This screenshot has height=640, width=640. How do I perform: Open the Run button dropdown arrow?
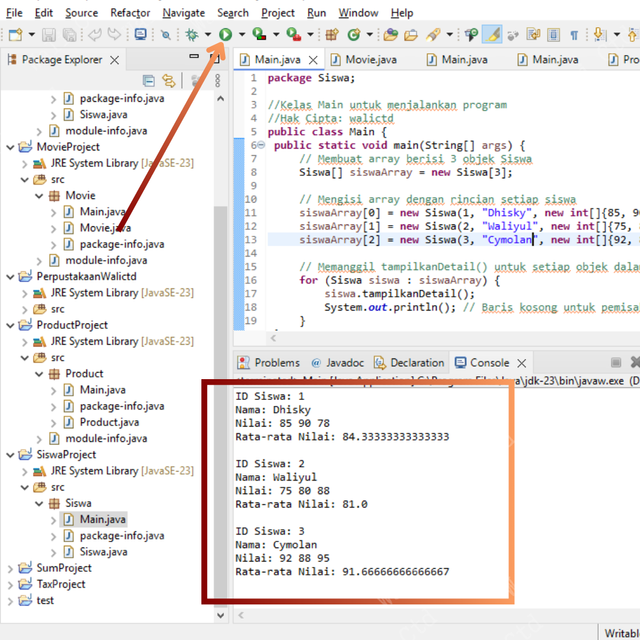point(240,34)
